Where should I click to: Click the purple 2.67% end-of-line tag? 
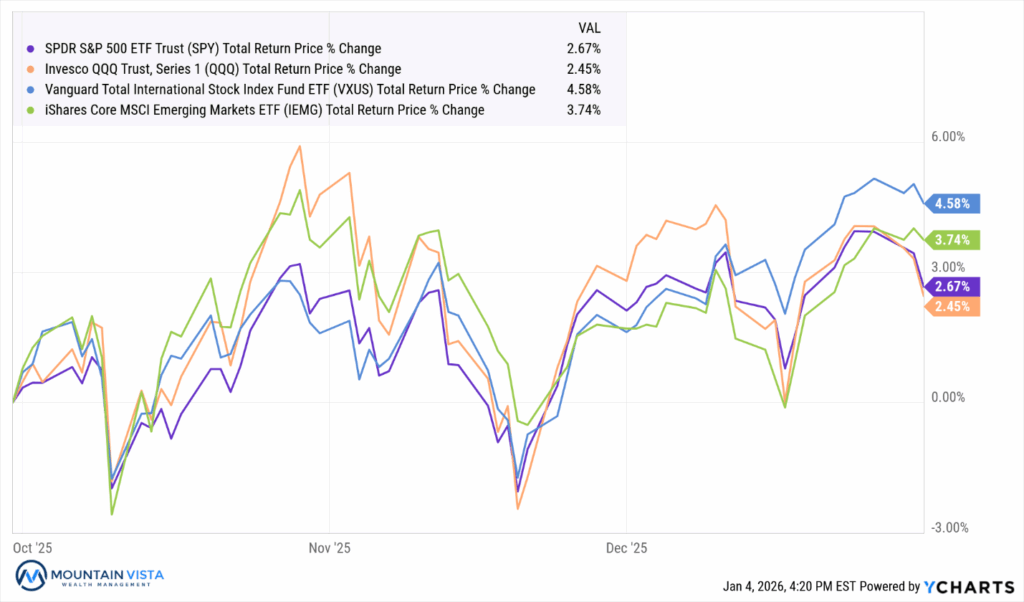(x=955, y=286)
